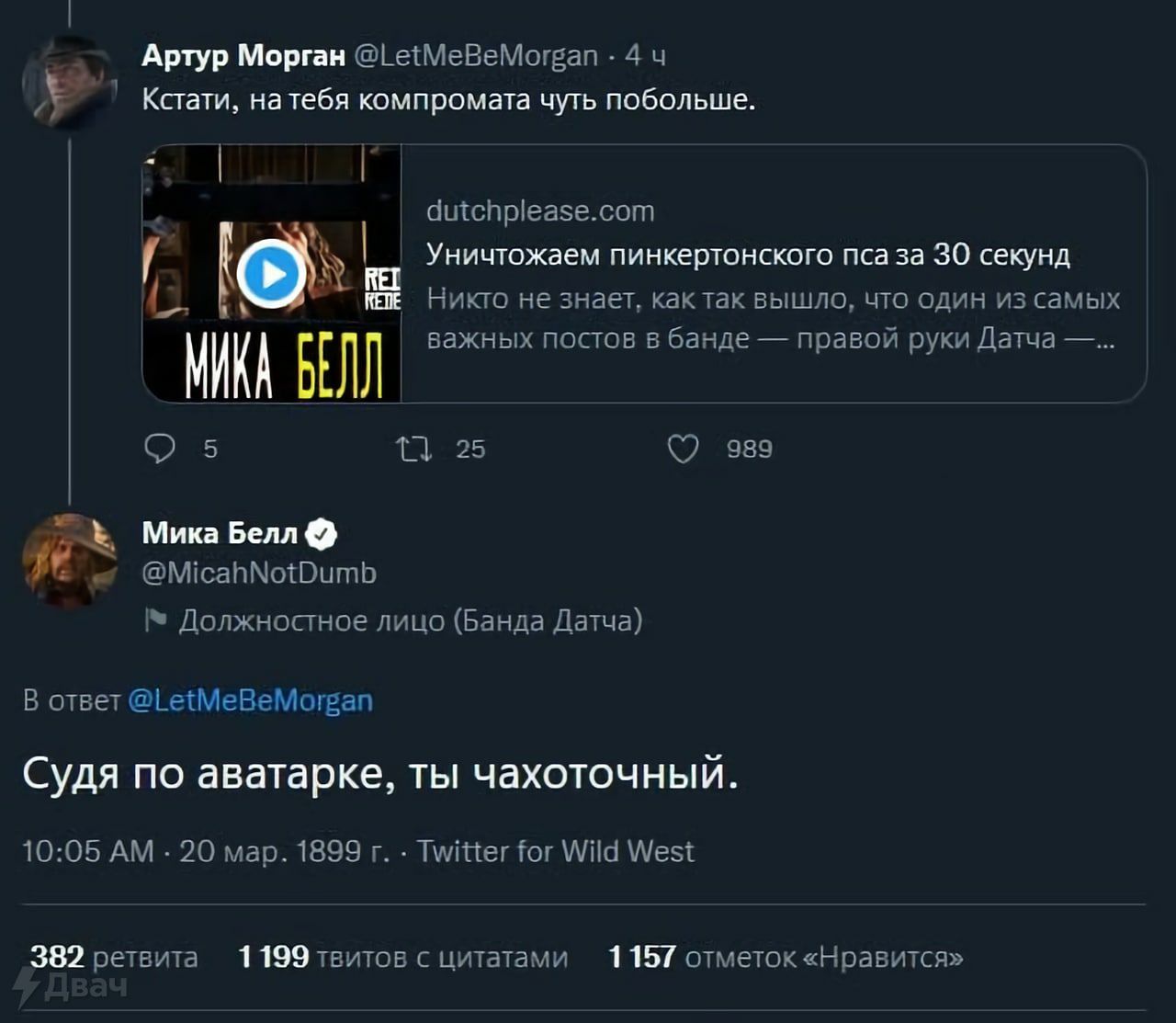This screenshot has height=1023, width=1176.
Task: Click the Должностное лицо (Банда Датча) label
Action: pos(410,621)
